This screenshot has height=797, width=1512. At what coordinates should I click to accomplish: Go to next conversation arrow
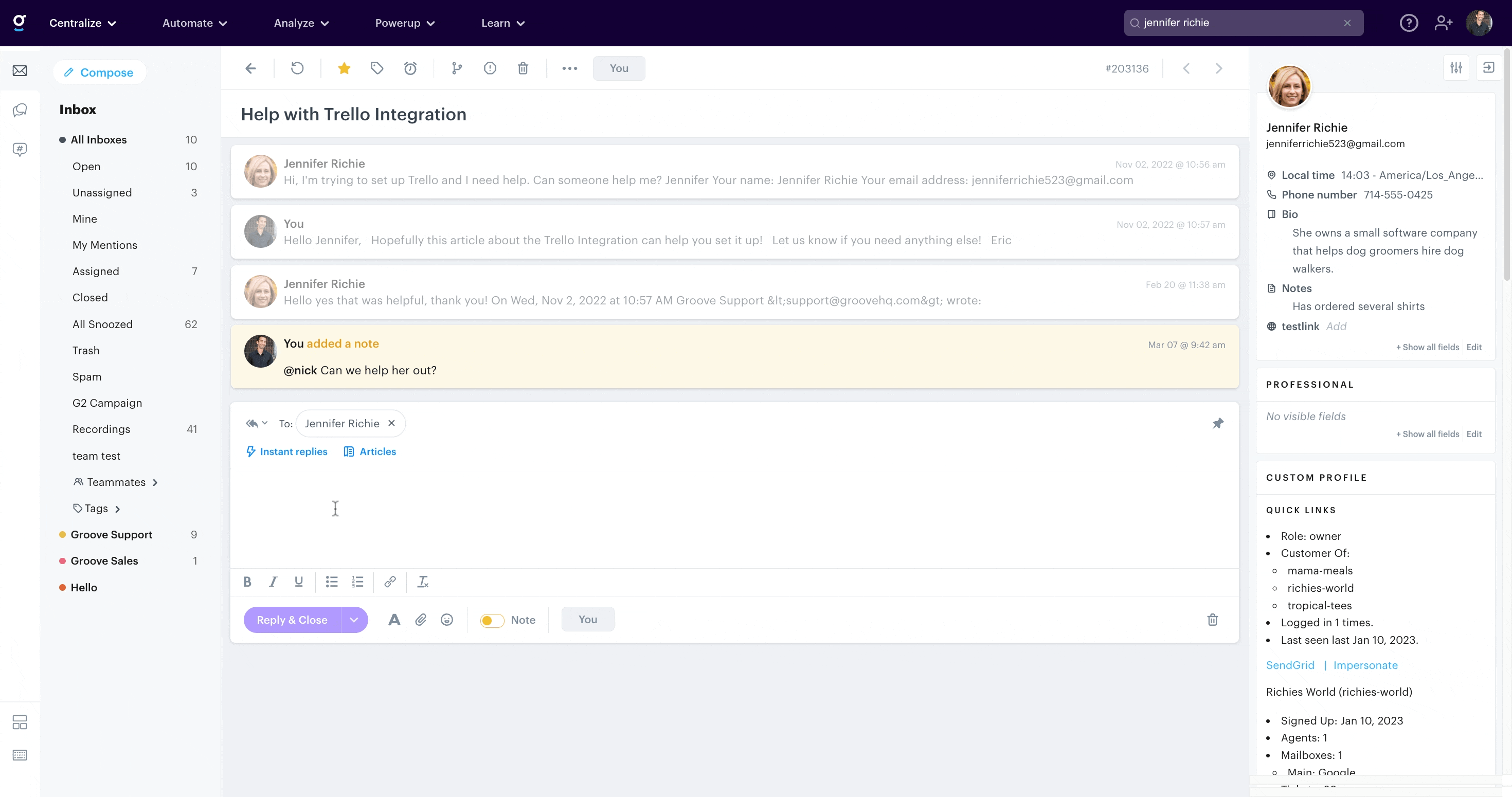1219,69
